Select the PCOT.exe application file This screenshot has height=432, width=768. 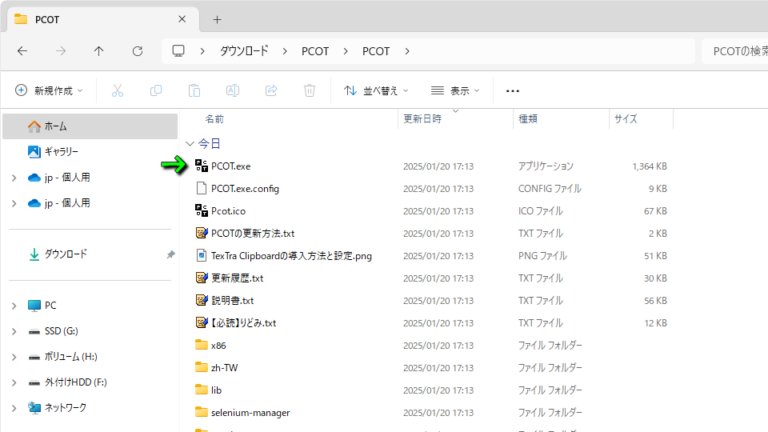pos(230,166)
